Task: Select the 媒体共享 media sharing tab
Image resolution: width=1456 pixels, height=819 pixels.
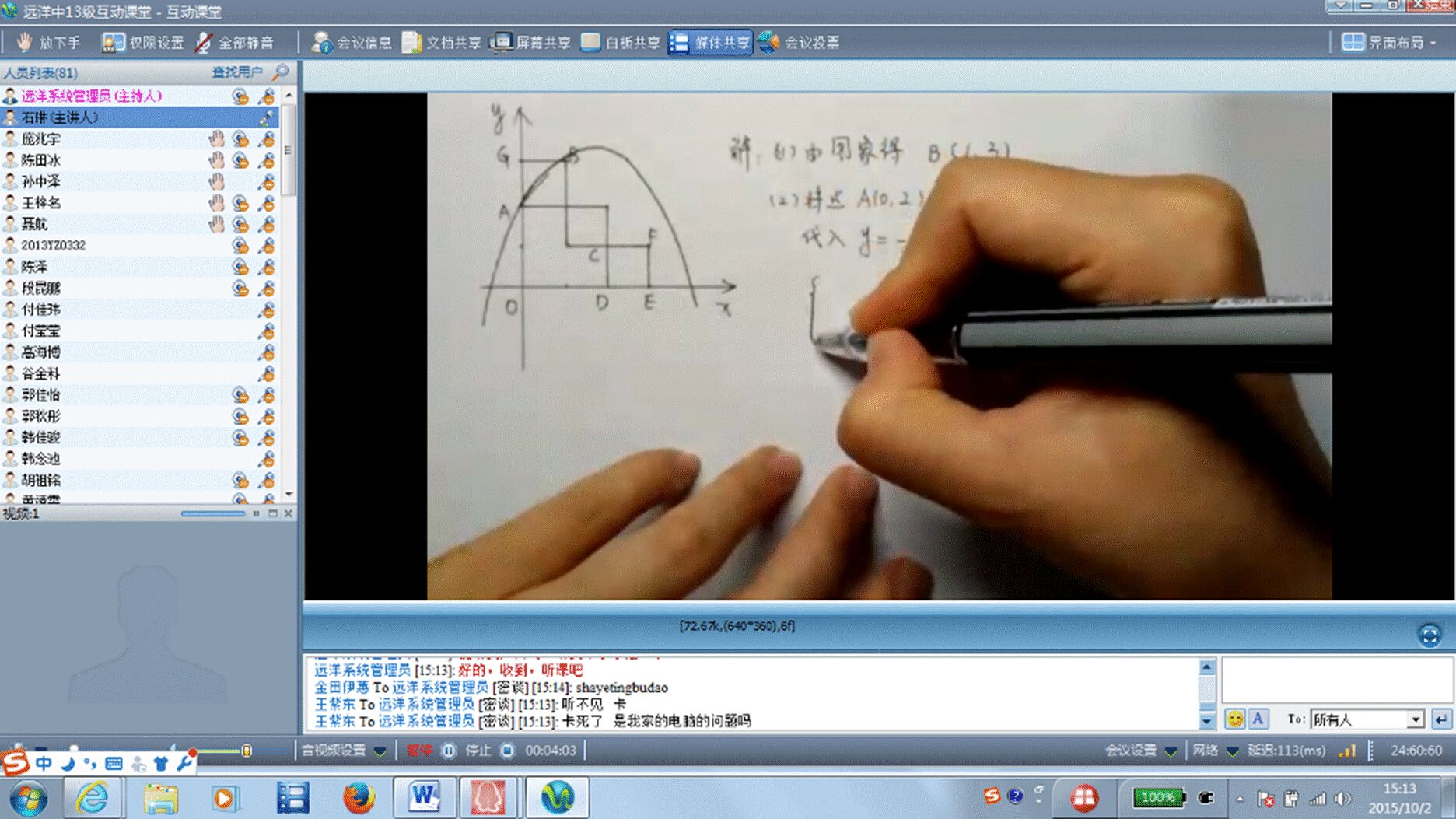Action: coord(710,43)
